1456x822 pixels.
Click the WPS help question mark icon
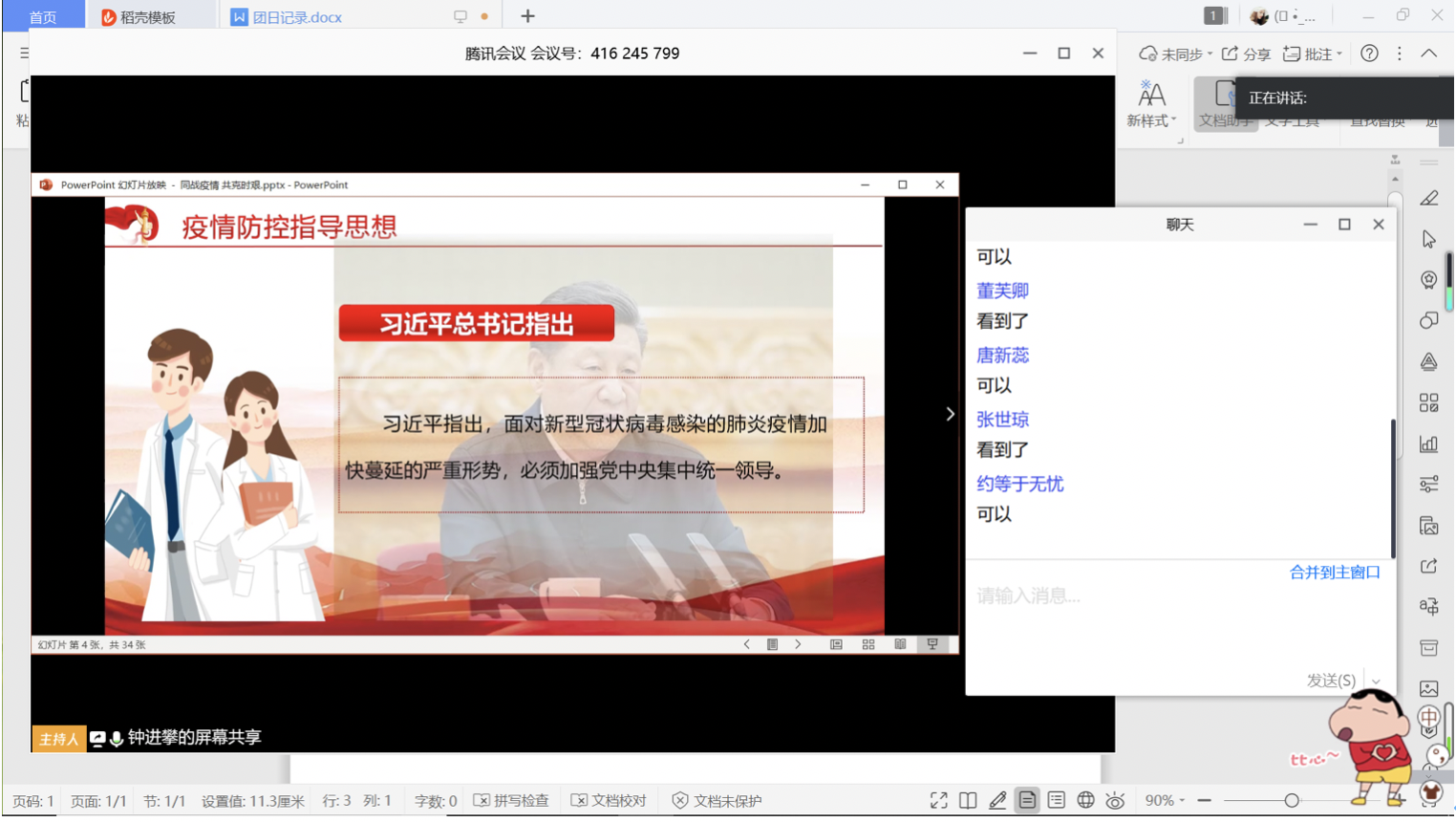1369,54
